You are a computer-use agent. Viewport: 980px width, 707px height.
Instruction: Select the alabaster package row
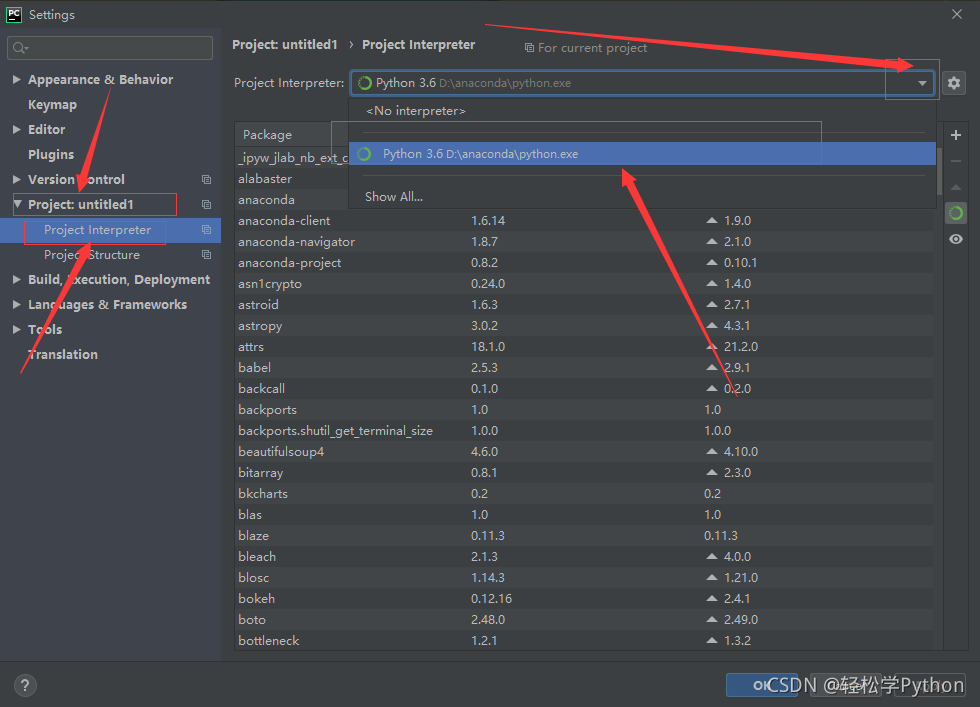pos(291,179)
